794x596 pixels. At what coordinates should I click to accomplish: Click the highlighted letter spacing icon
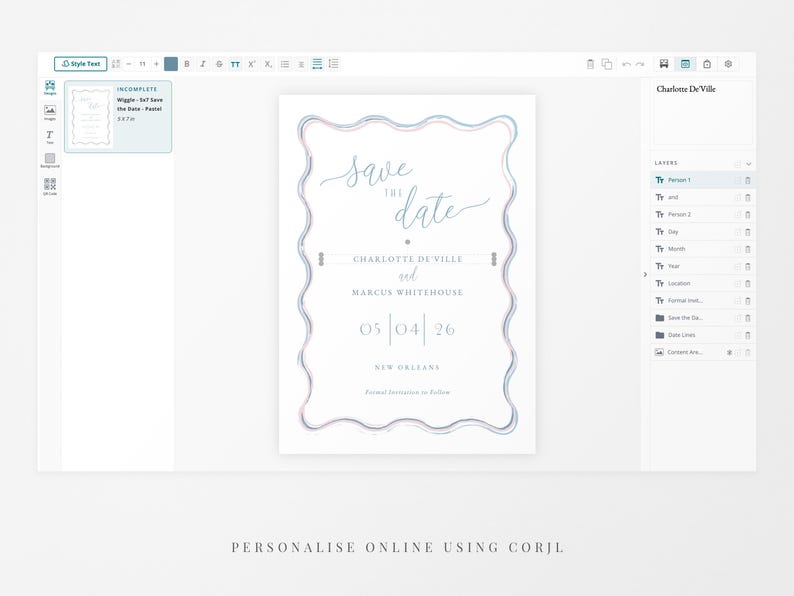[x=317, y=64]
